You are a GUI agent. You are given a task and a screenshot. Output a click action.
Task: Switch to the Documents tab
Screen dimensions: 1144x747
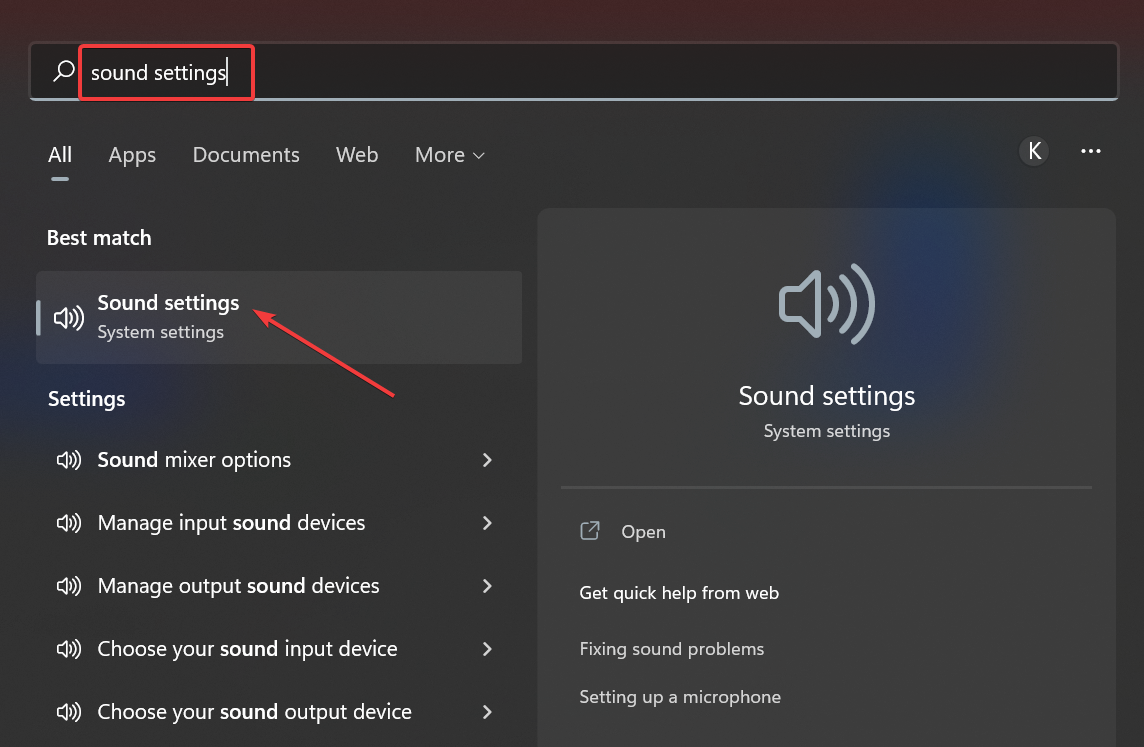246,155
